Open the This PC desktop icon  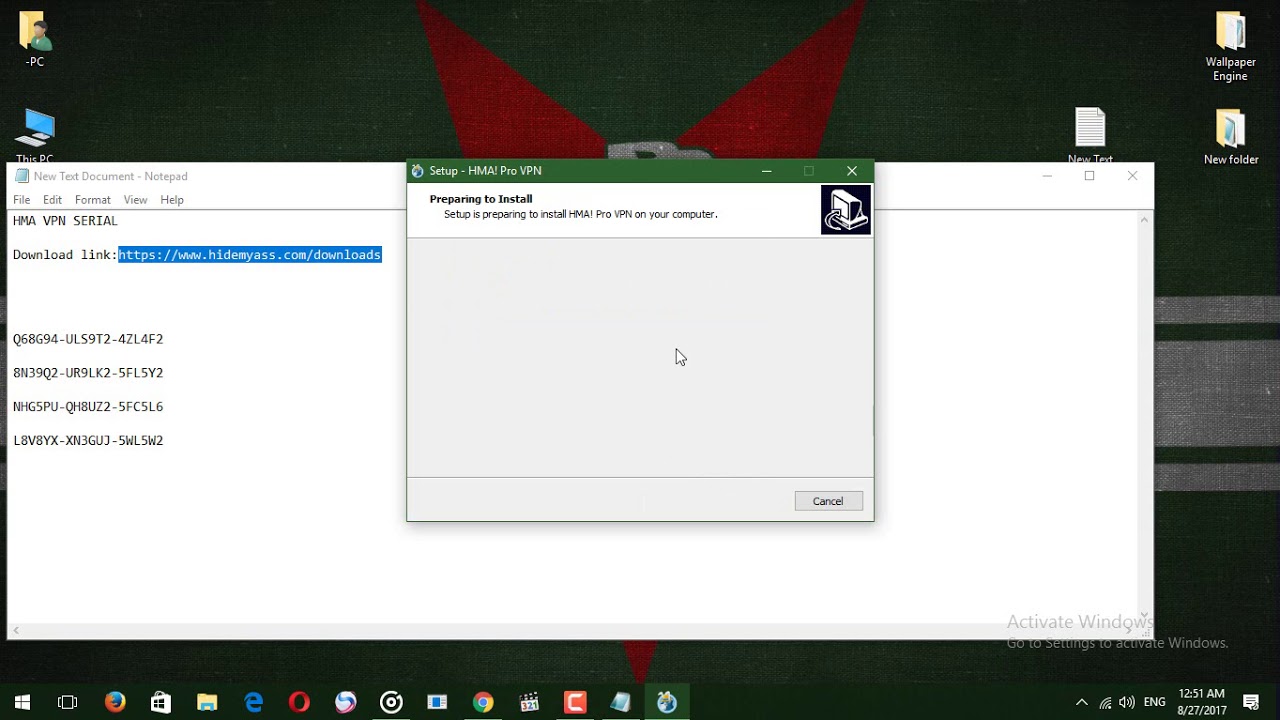click(x=35, y=136)
